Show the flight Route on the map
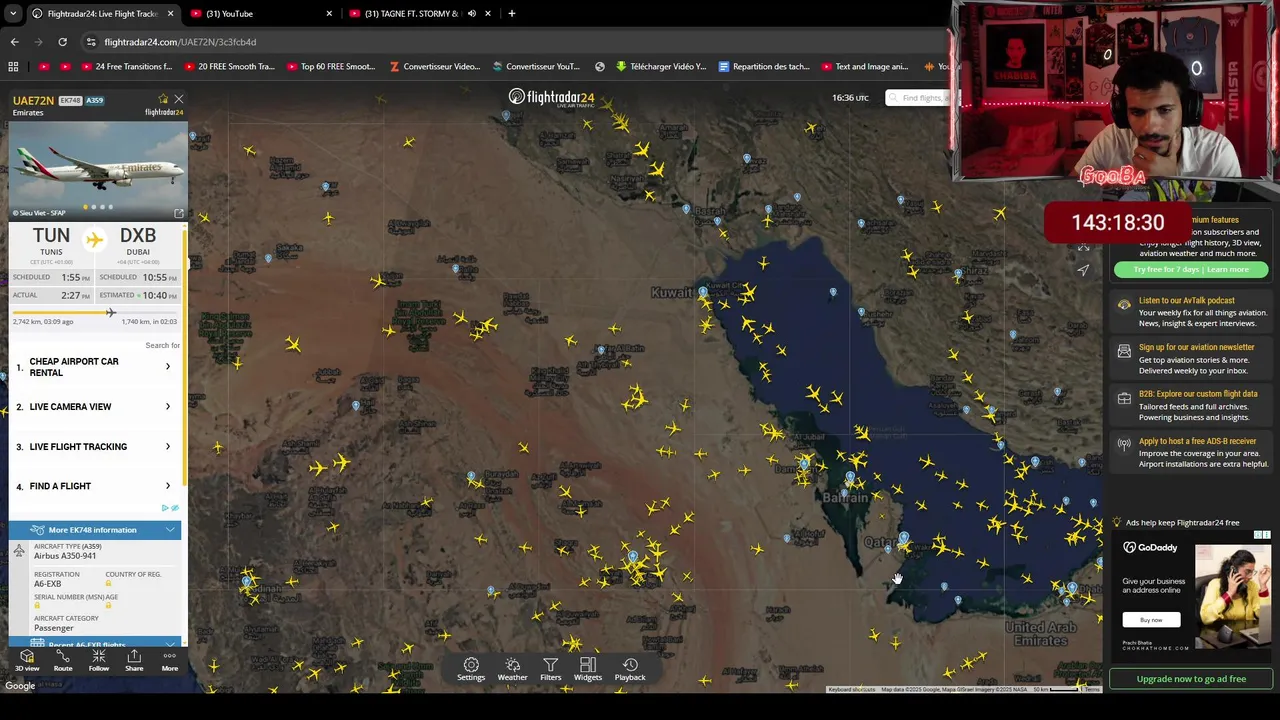Screen dimensions: 1280x720 [62, 660]
